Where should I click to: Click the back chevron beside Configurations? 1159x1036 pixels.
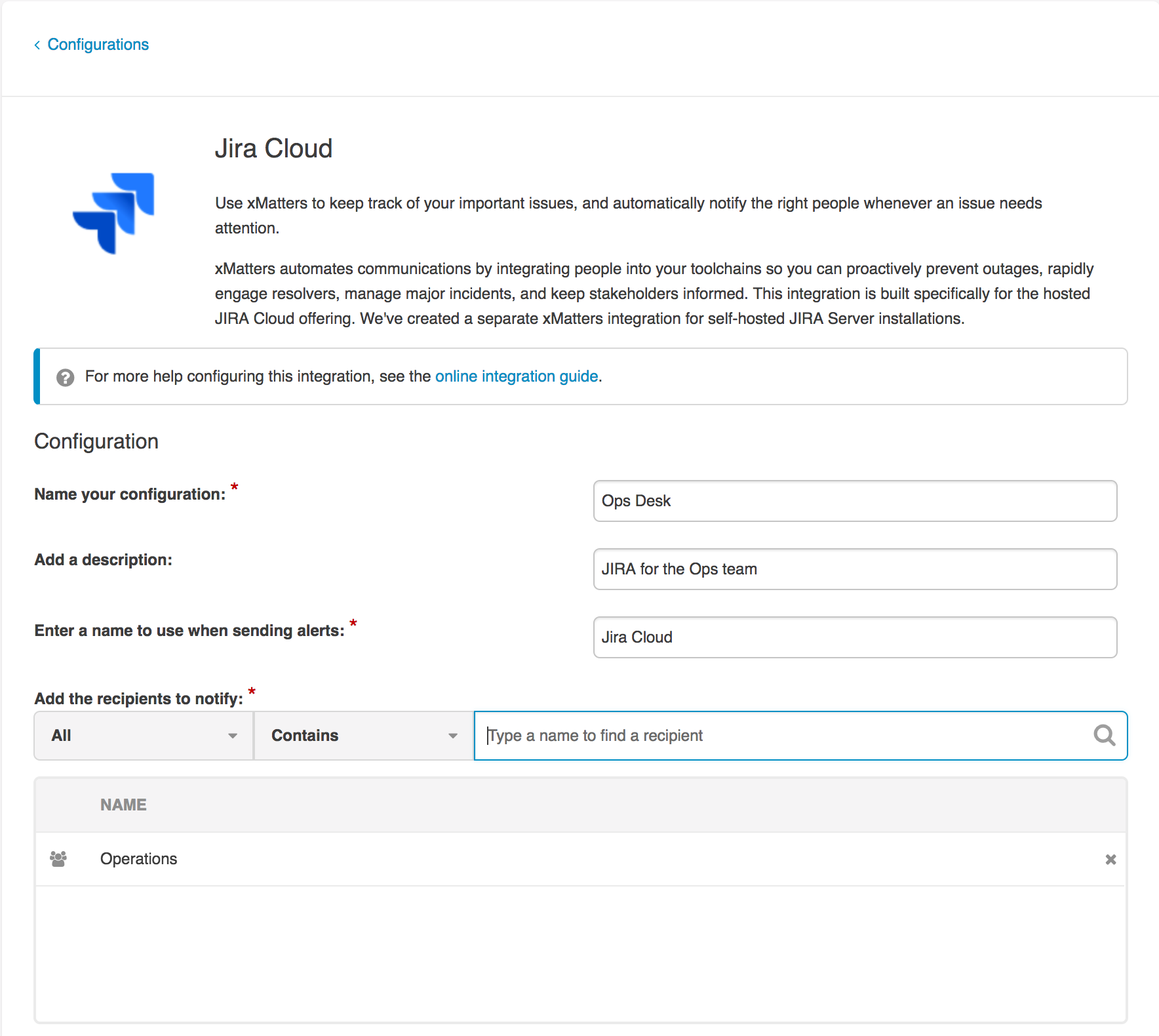pyautogui.click(x=37, y=45)
